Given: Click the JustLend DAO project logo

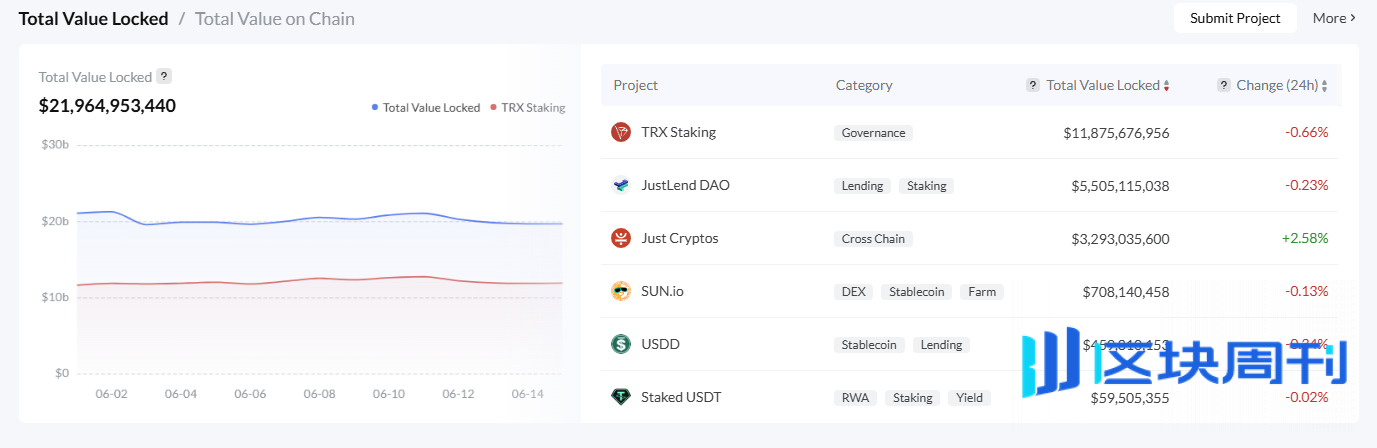Looking at the screenshot, I should 621,185.
